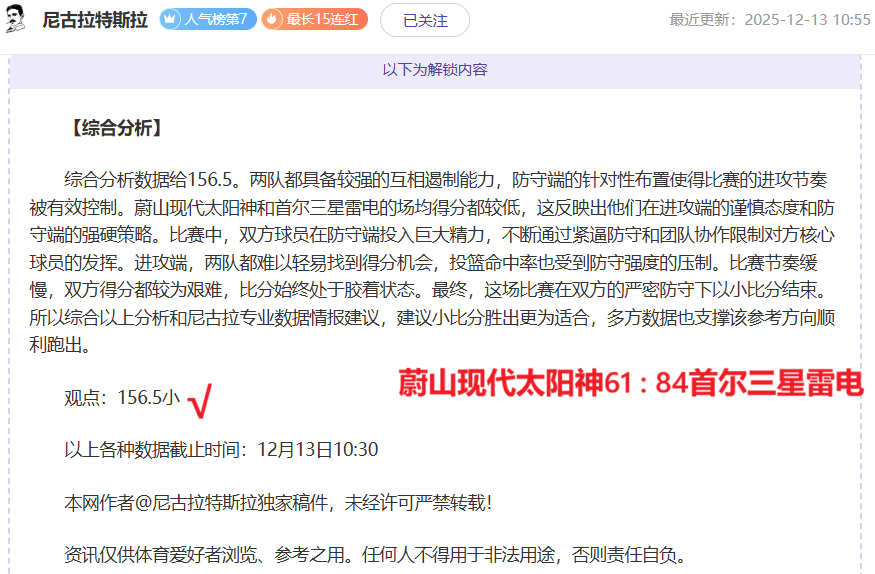Click the flame icon in streak badge
Viewport: 875px width, 574px height.
point(273,19)
